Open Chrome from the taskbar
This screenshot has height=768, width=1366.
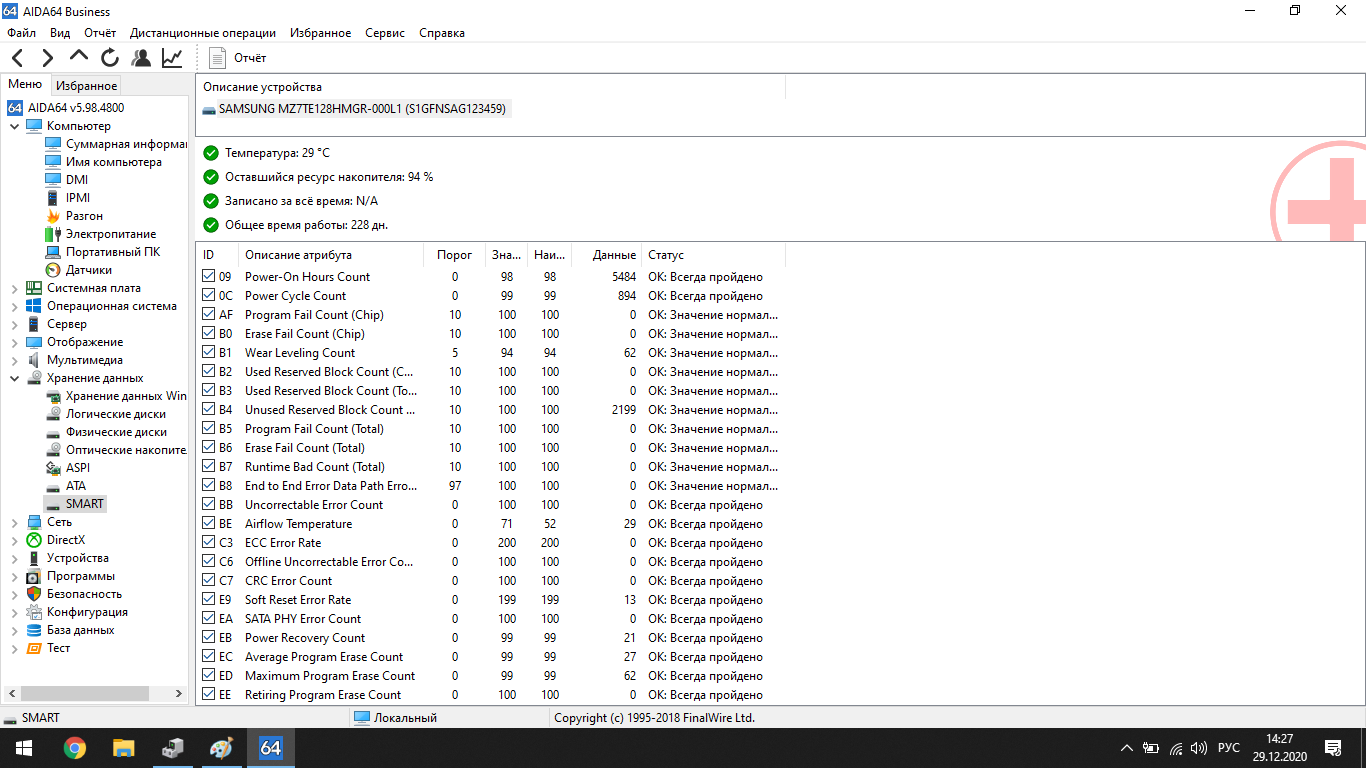pyautogui.click(x=74, y=748)
